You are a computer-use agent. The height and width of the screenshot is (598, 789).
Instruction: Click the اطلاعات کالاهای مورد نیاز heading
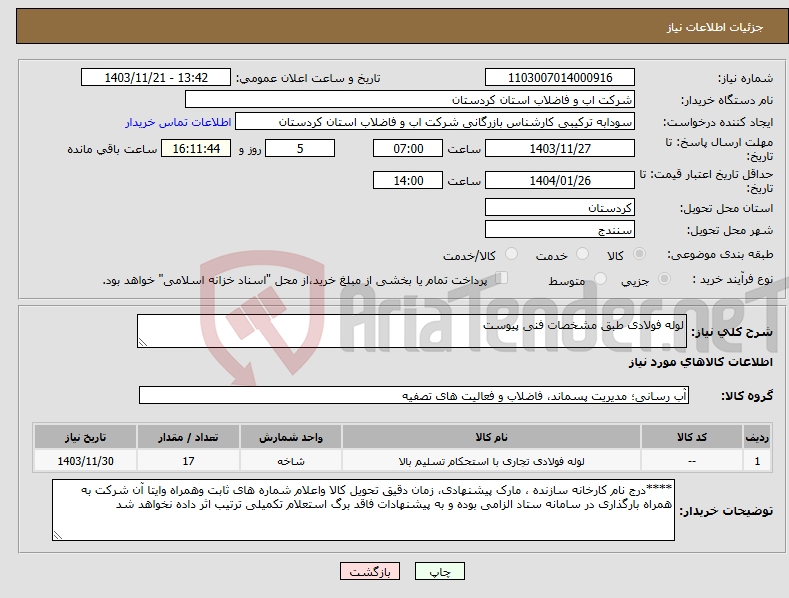pyautogui.click(x=700, y=362)
